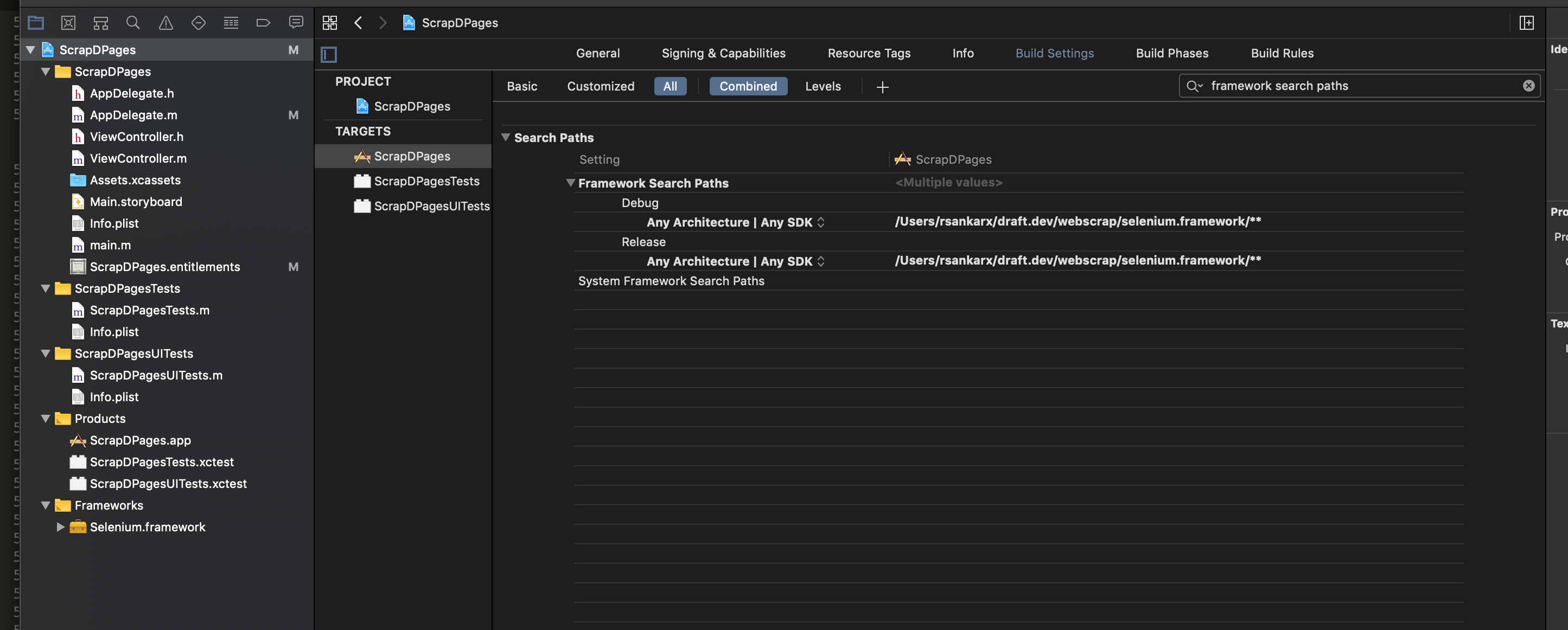1568x630 pixels.
Task: Select the ScrapDPagesUITests target
Action: (x=431, y=206)
